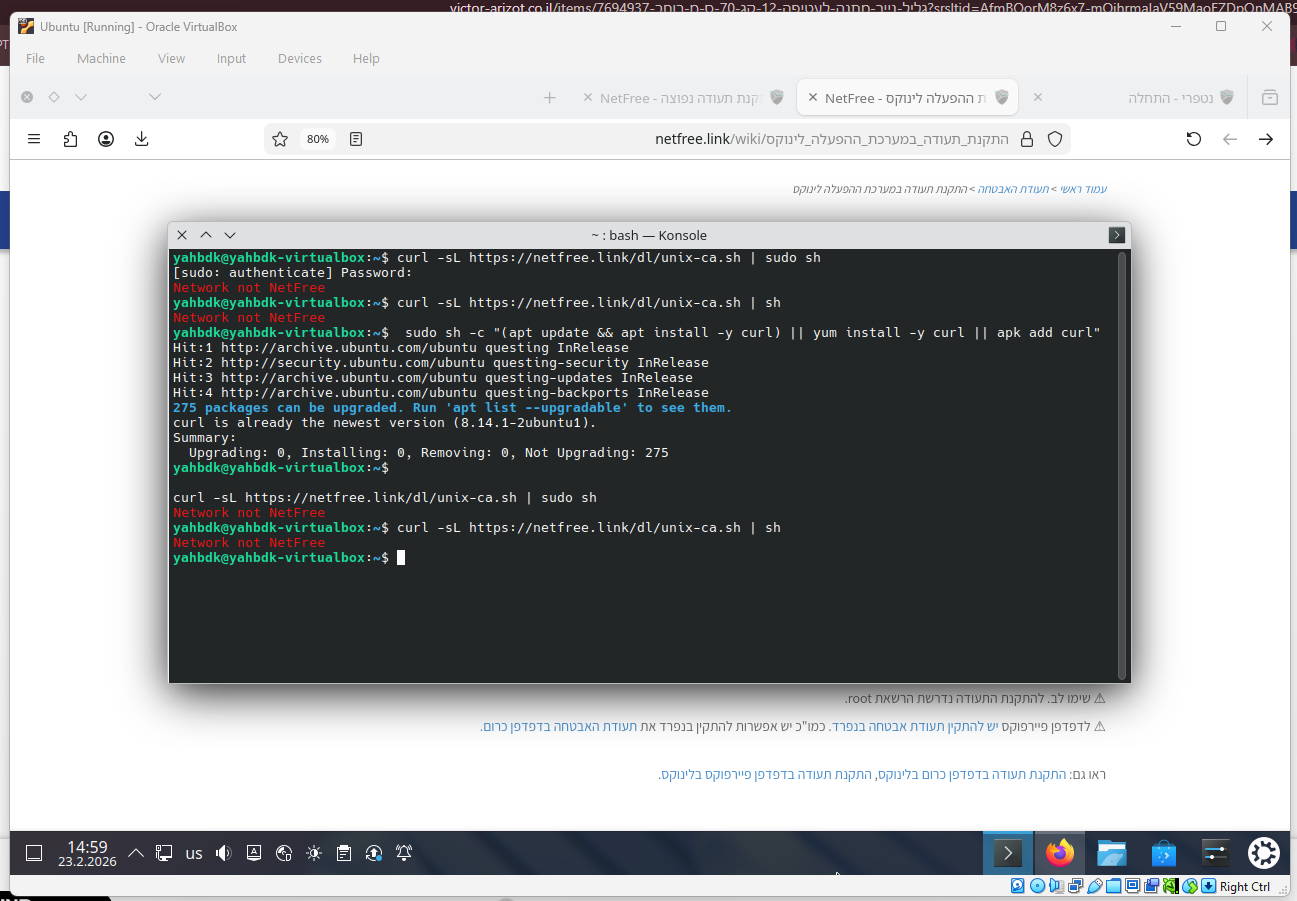Toggle the volume speaker icon in tray
Viewport: 1297px width, 901px height.
223,853
